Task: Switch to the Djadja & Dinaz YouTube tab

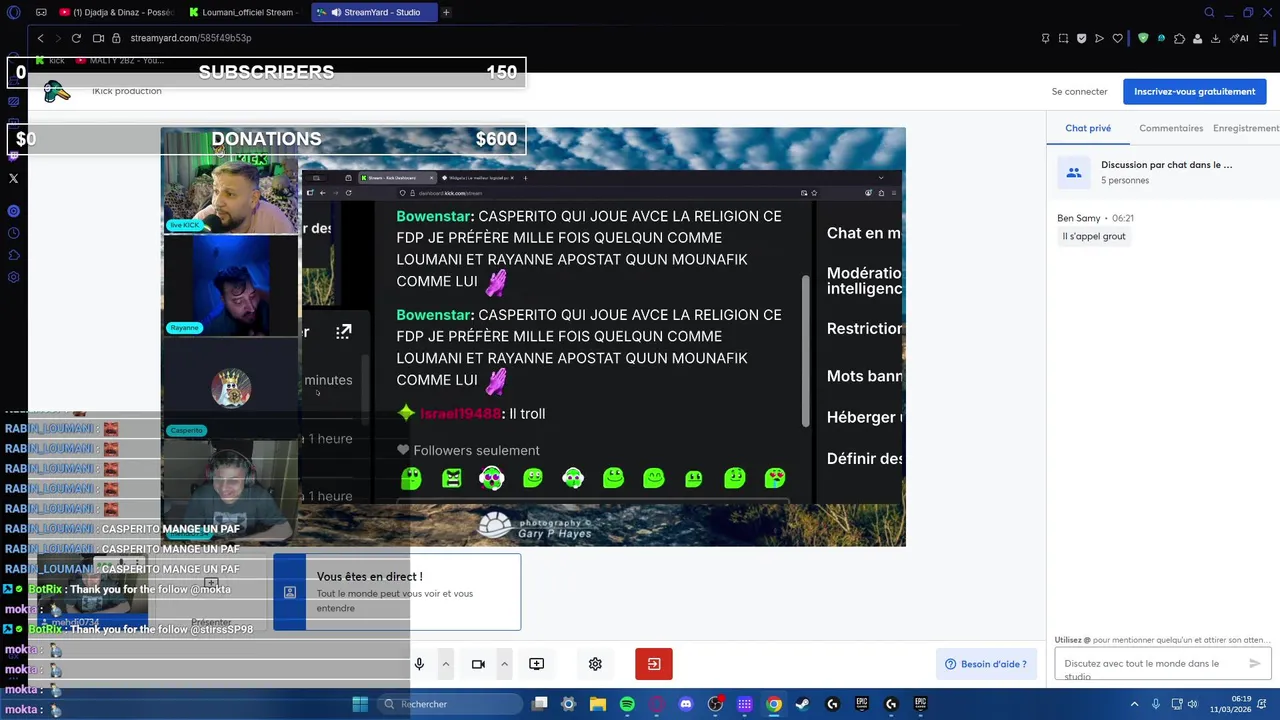Action: (117, 13)
